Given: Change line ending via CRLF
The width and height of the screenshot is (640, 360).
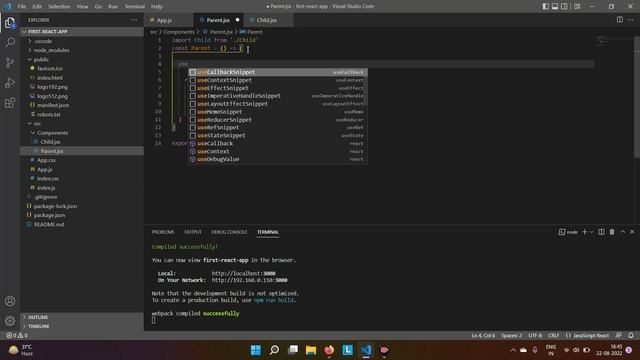Looking at the screenshot, I should (553, 335).
